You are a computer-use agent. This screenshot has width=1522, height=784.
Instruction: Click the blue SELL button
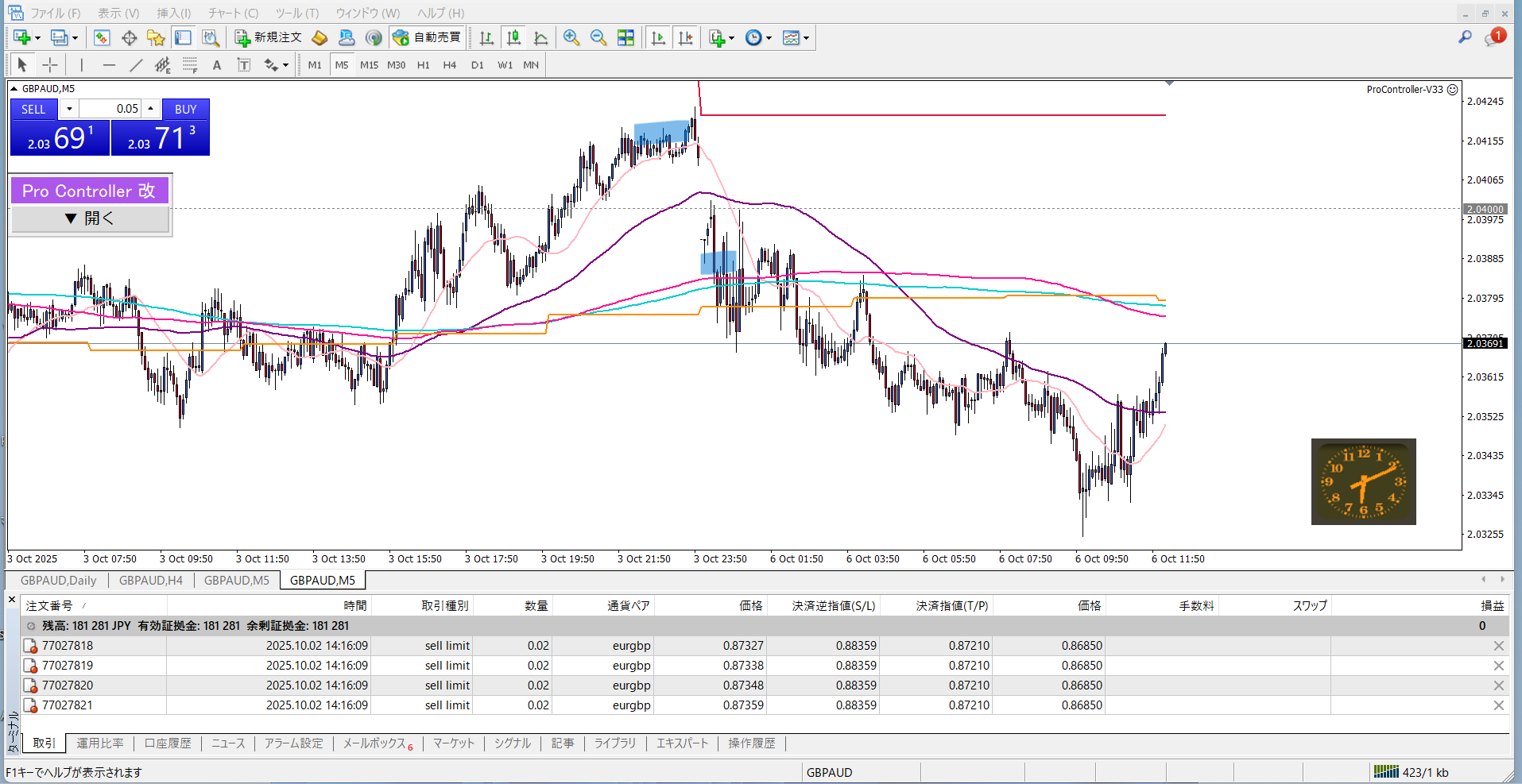tap(33, 109)
